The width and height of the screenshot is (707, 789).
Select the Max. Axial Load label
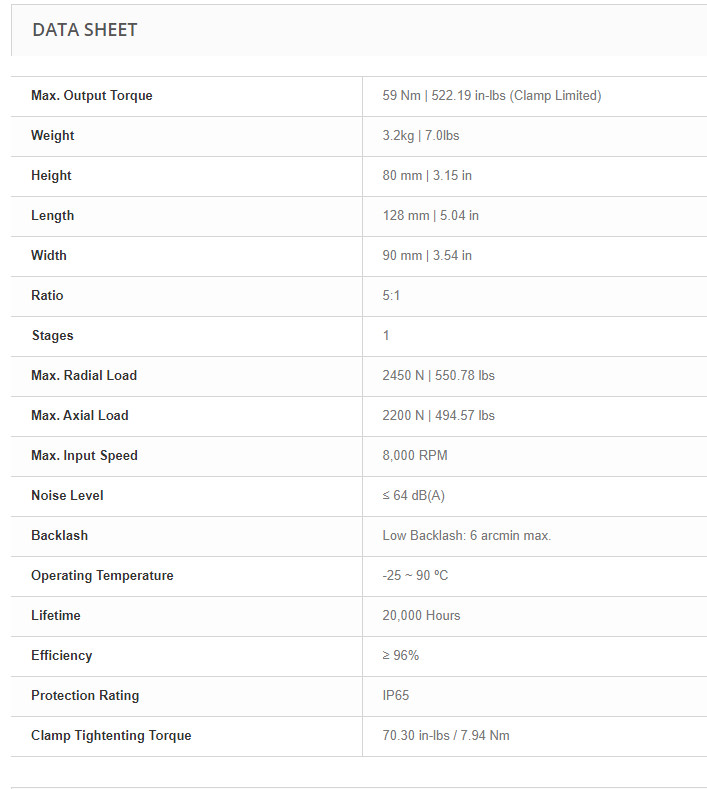click(x=80, y=415)
